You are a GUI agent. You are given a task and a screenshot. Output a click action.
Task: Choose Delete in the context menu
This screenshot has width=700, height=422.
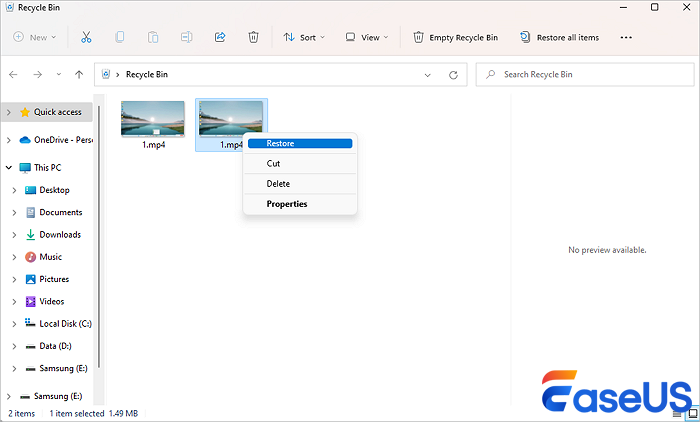[278, 184]
